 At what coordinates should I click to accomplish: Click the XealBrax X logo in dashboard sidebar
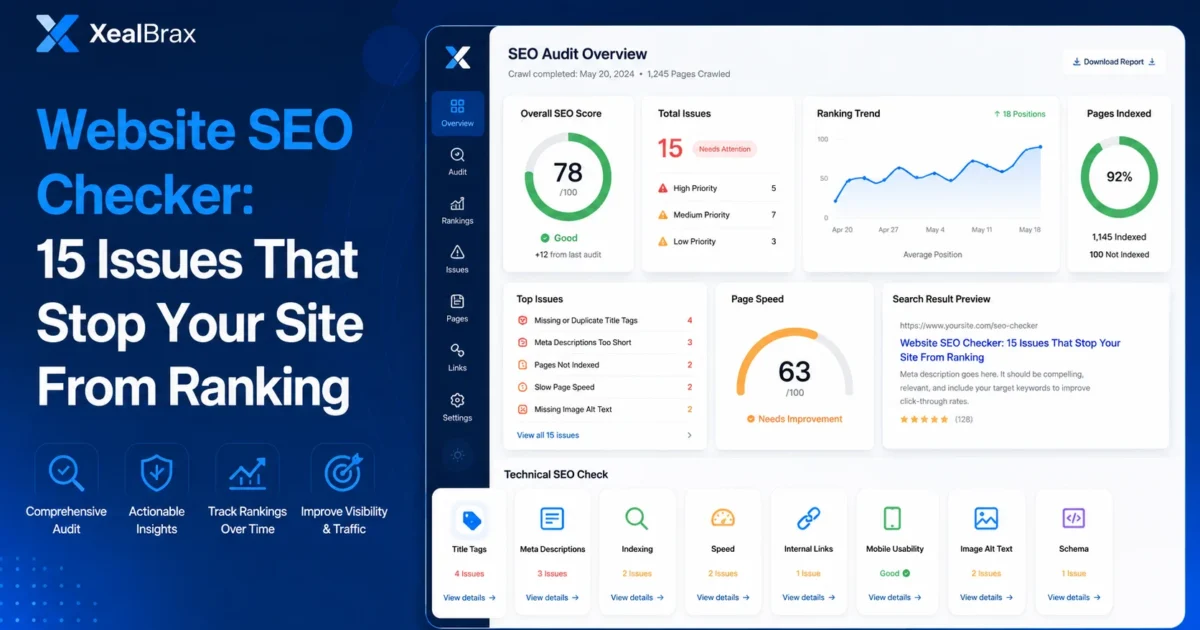(x=457, y=58)
